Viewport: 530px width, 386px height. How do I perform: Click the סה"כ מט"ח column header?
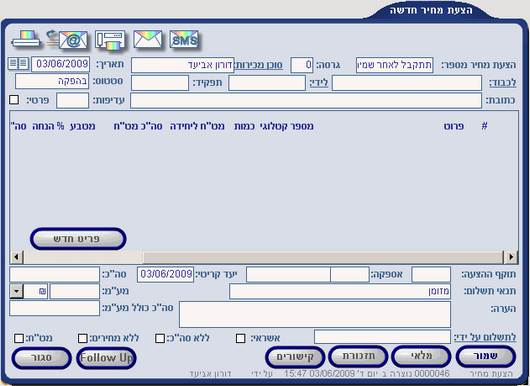coord(138,126)
